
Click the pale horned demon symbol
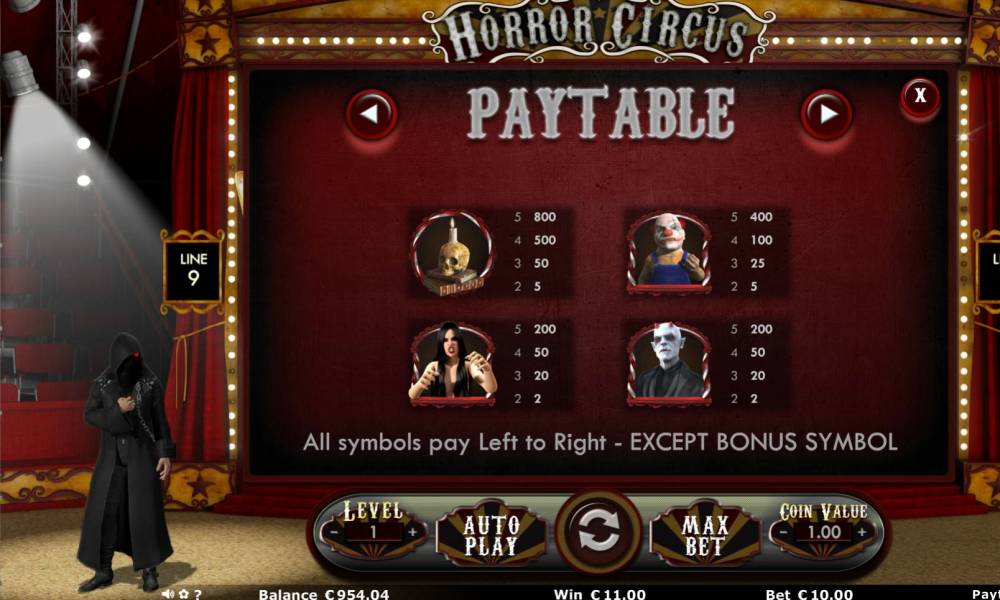point(668,364)
